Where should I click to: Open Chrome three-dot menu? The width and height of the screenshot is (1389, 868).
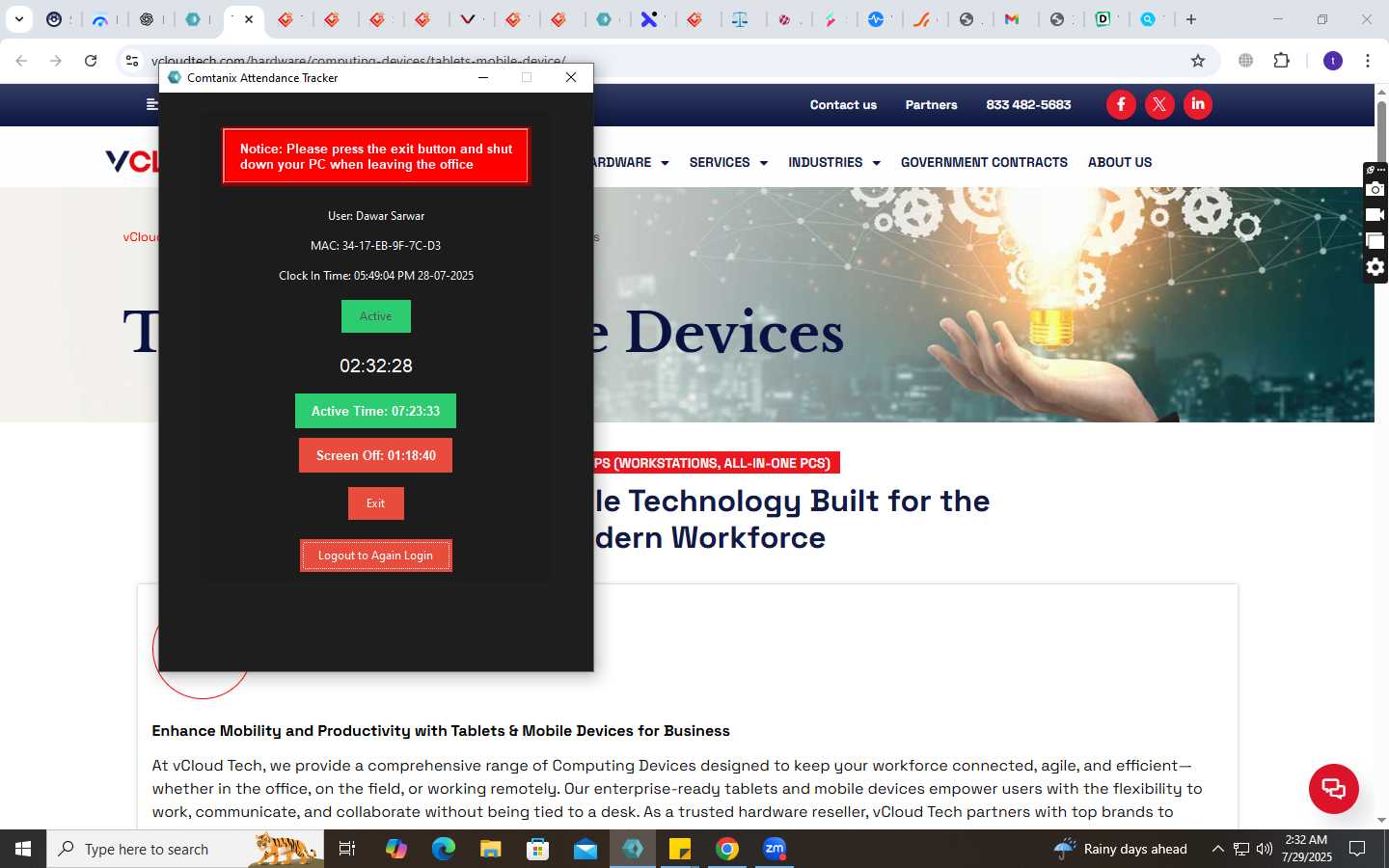click(x=1368, y=61)
